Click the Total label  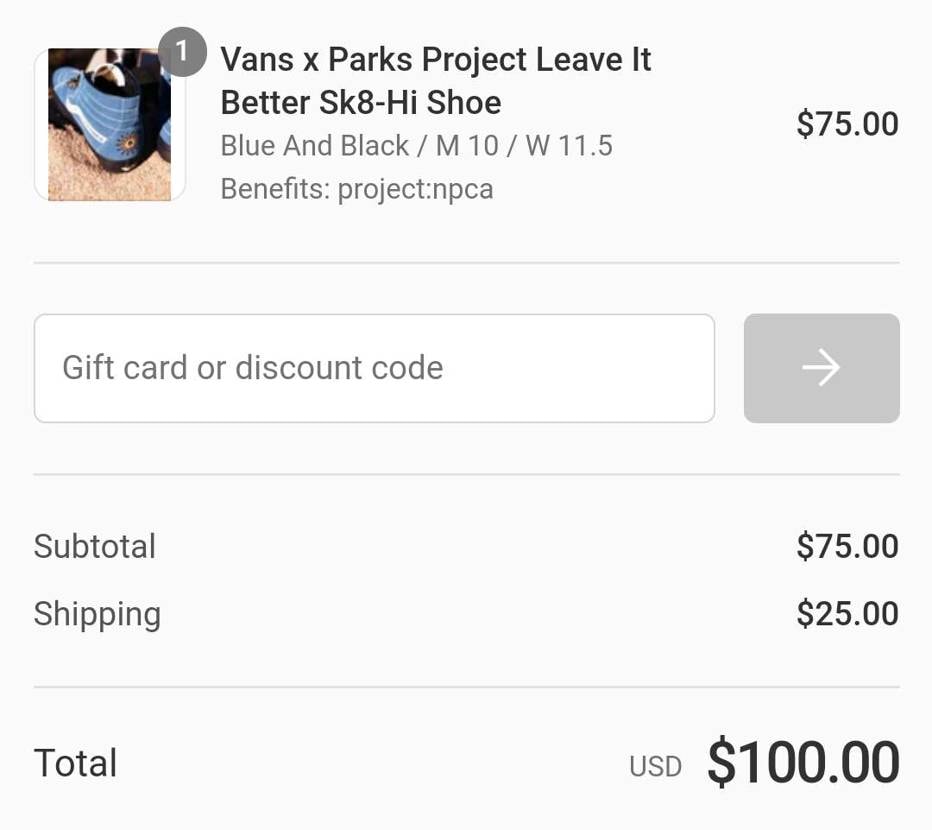75,762
